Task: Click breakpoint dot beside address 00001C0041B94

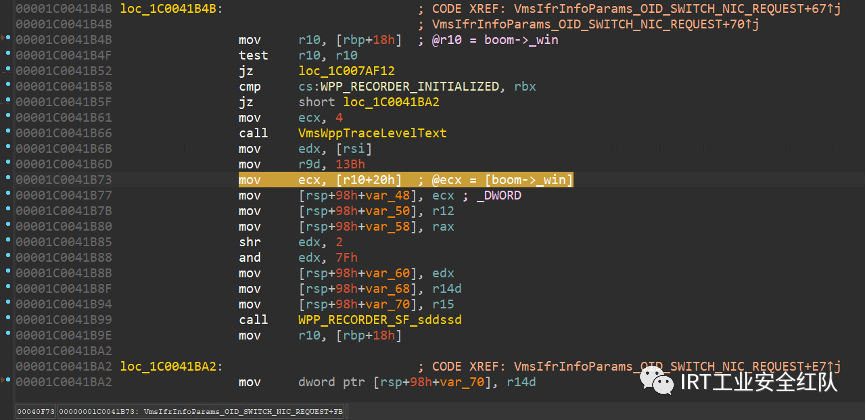Action: [7, 303]
